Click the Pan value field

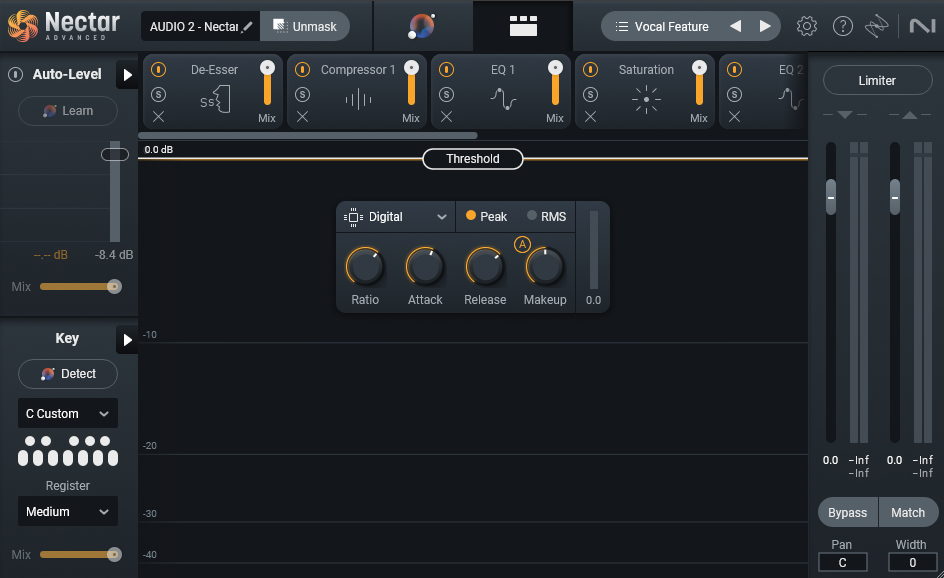(x=842, y=562)
